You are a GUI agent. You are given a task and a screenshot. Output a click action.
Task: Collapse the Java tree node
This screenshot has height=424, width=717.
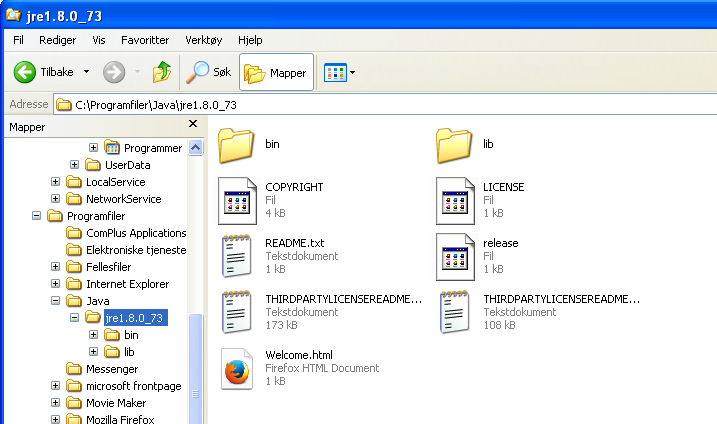(55, 301)
